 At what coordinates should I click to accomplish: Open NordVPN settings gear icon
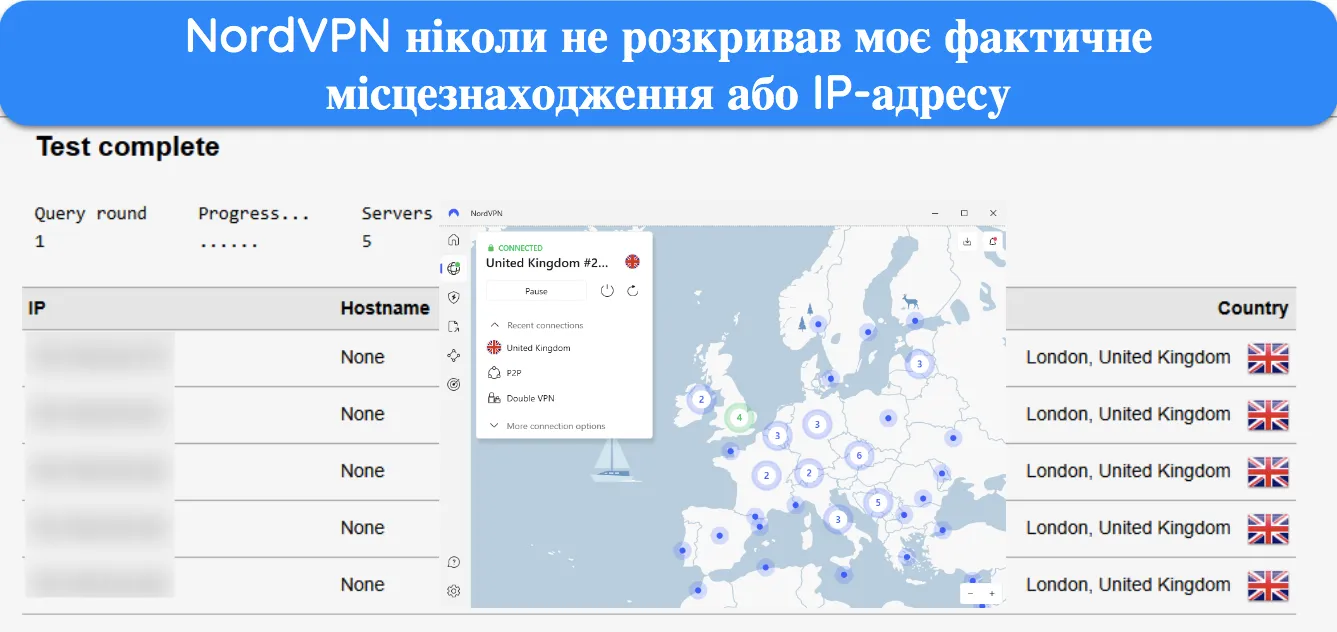tap(454, 591)
